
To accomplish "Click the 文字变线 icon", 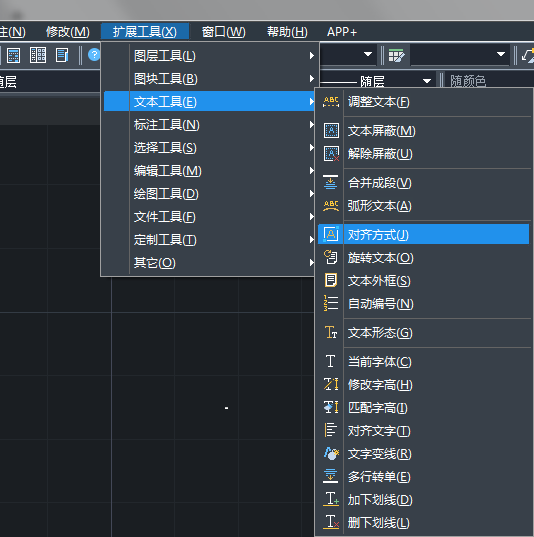I will point(331,453).
